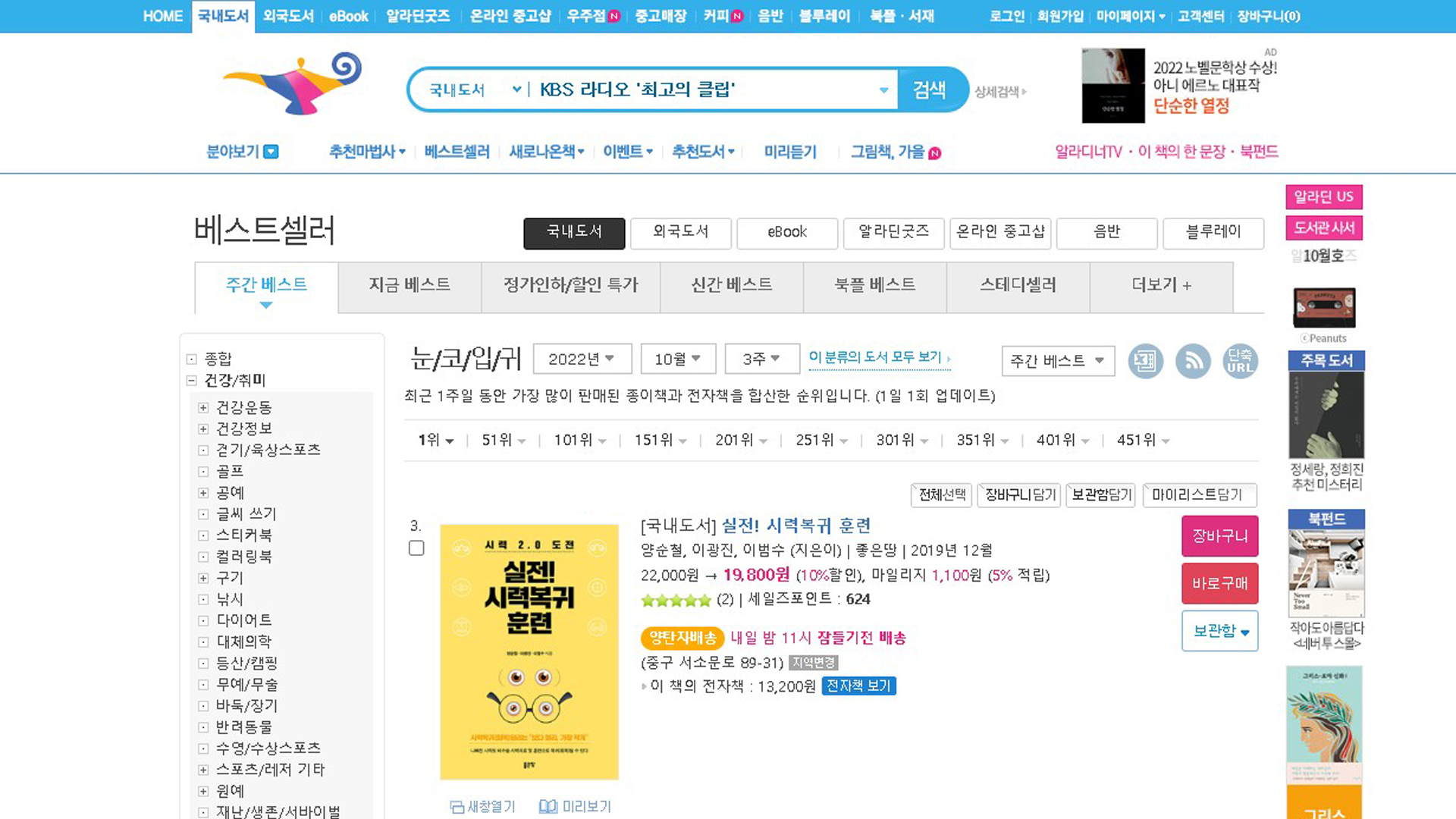The height and width of the screenshot is (819, 1456).
Task: Select the eBook category tab
Action: 786,232
